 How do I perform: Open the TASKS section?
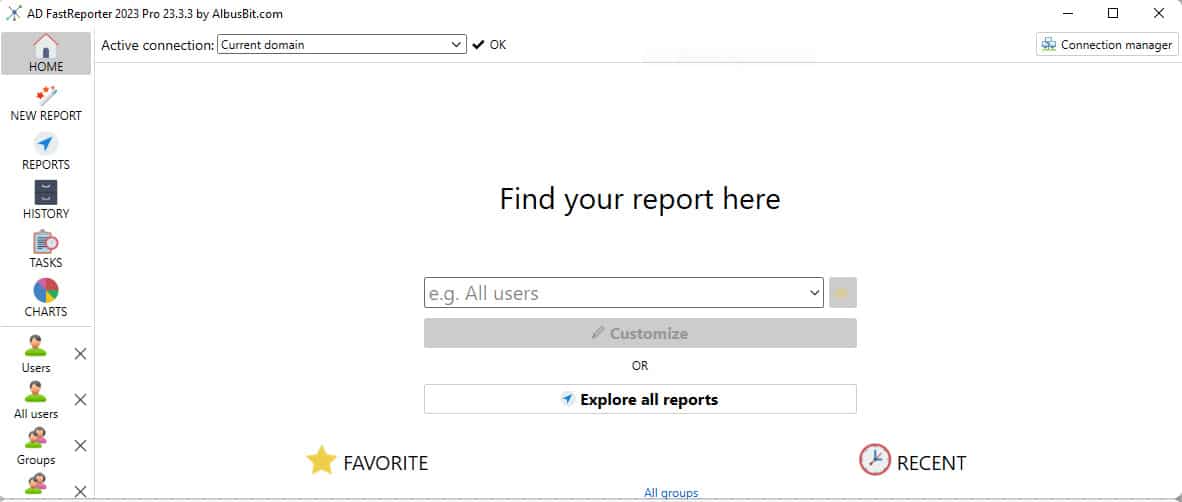pyautogui.click(x=46, y=250)
